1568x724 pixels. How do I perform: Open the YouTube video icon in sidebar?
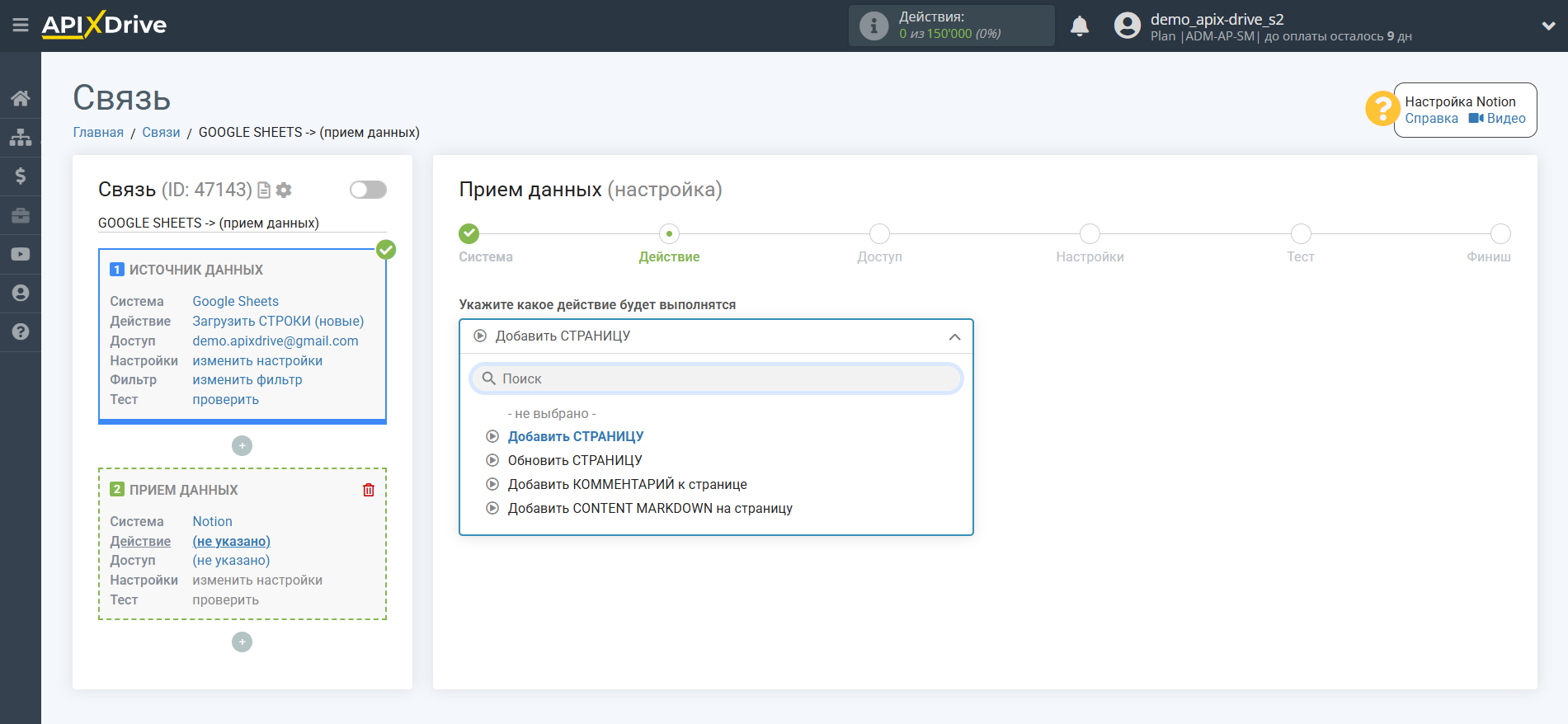(x=21, y=254)
